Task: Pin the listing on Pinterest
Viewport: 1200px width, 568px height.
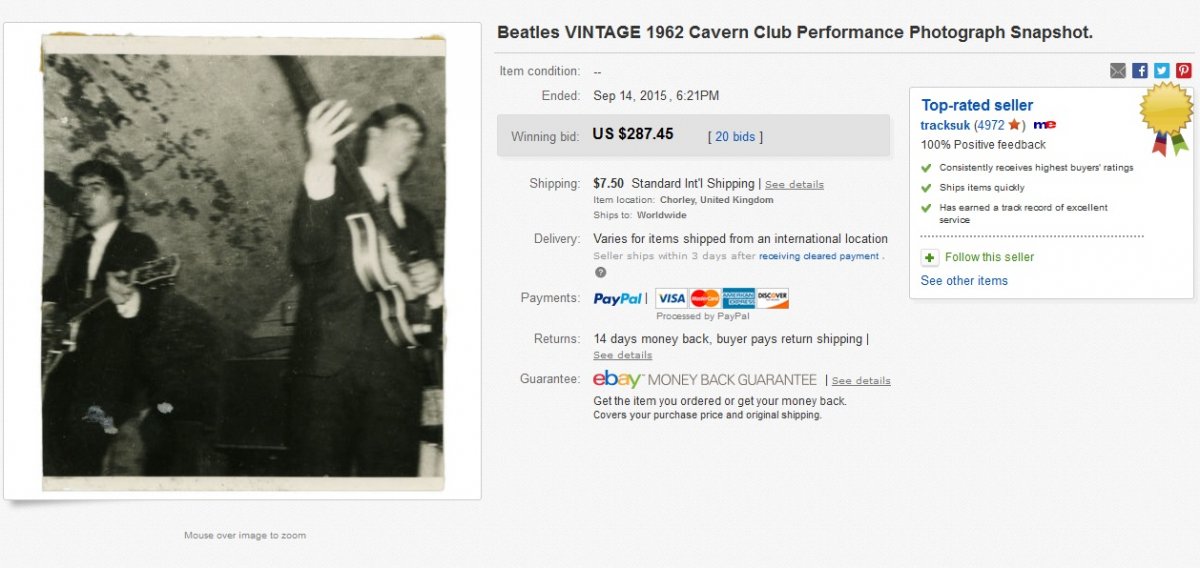Action: pos(1184,71)
